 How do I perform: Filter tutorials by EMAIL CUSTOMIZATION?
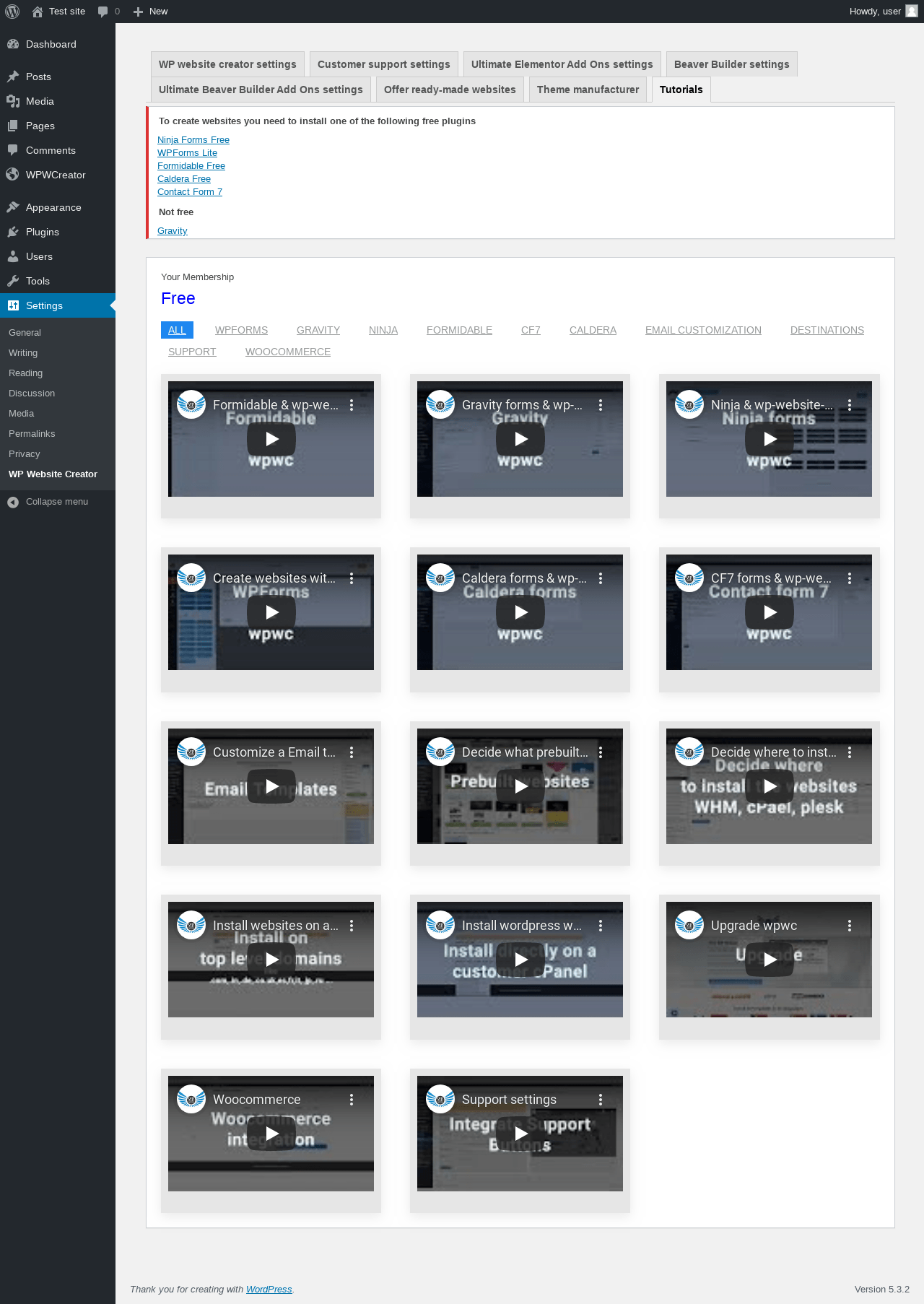coord(703,330)
